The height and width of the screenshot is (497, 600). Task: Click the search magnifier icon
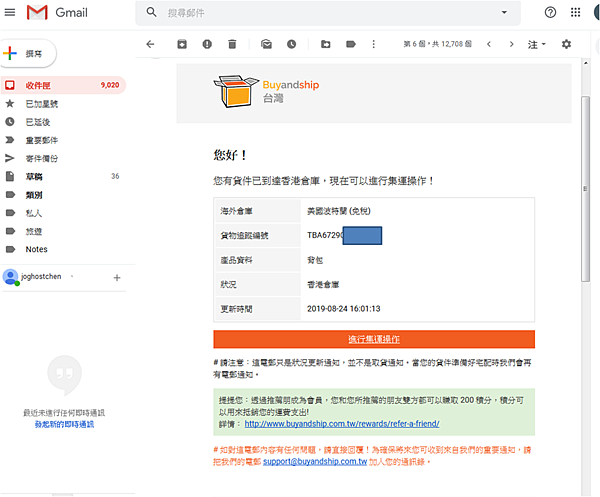coord(152,13)
